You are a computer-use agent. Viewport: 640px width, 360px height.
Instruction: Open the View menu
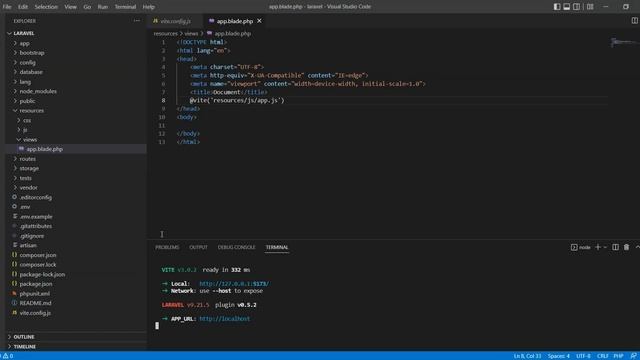pyautogui.click(x=70, y=7)
